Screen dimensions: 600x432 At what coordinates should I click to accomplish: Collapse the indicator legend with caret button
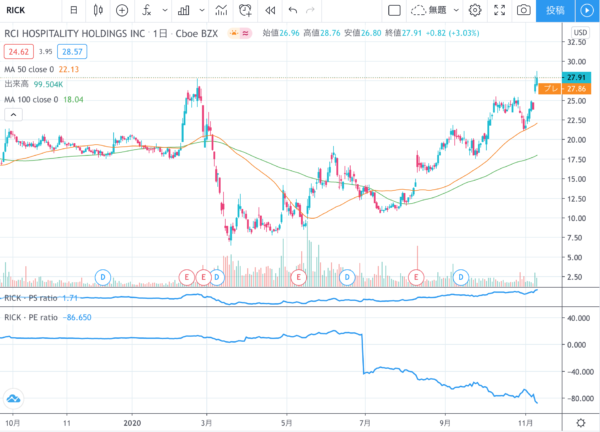[13, 114]
